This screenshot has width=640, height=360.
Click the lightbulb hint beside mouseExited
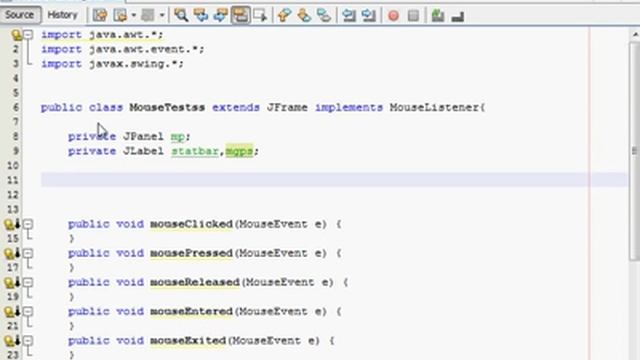pos(9,340)
